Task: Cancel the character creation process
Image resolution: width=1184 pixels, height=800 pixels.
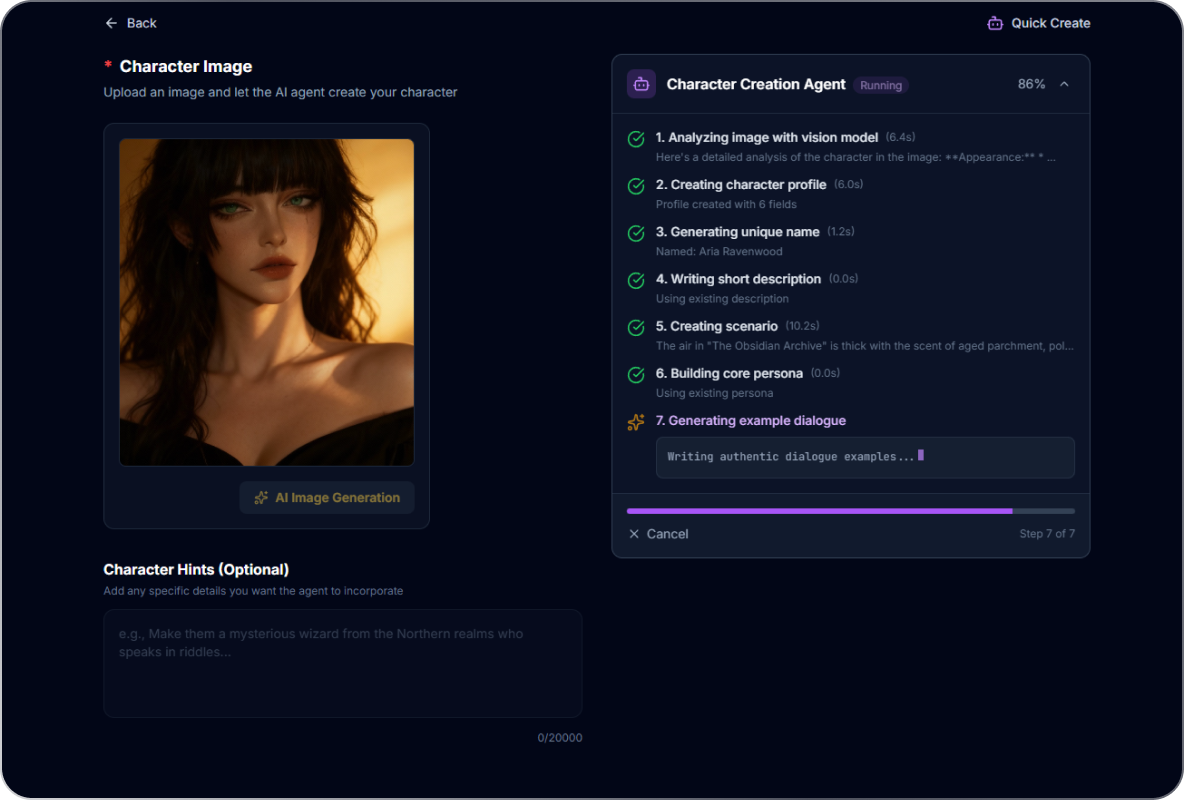Action: (x=659, y=534)
